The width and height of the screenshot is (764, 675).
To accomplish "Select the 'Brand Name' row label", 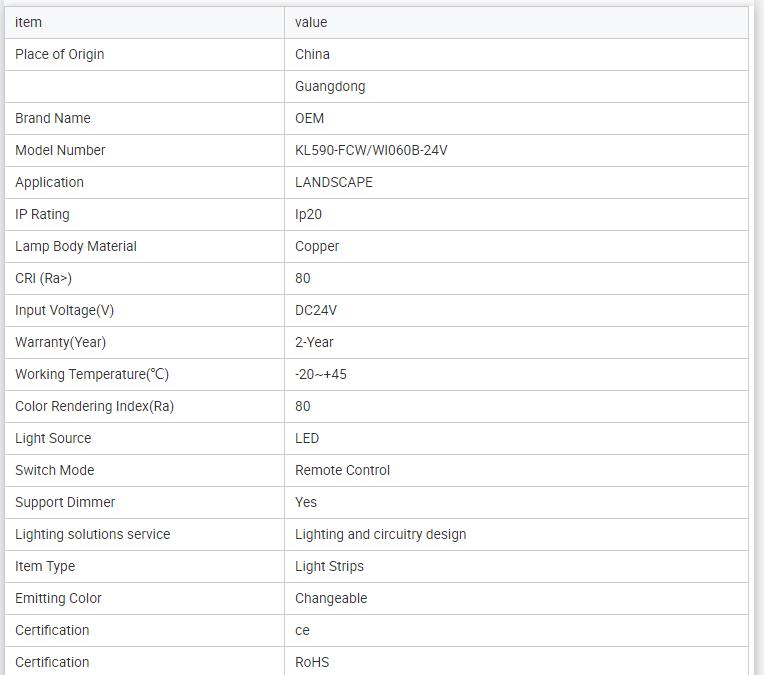I will point(53,118).
